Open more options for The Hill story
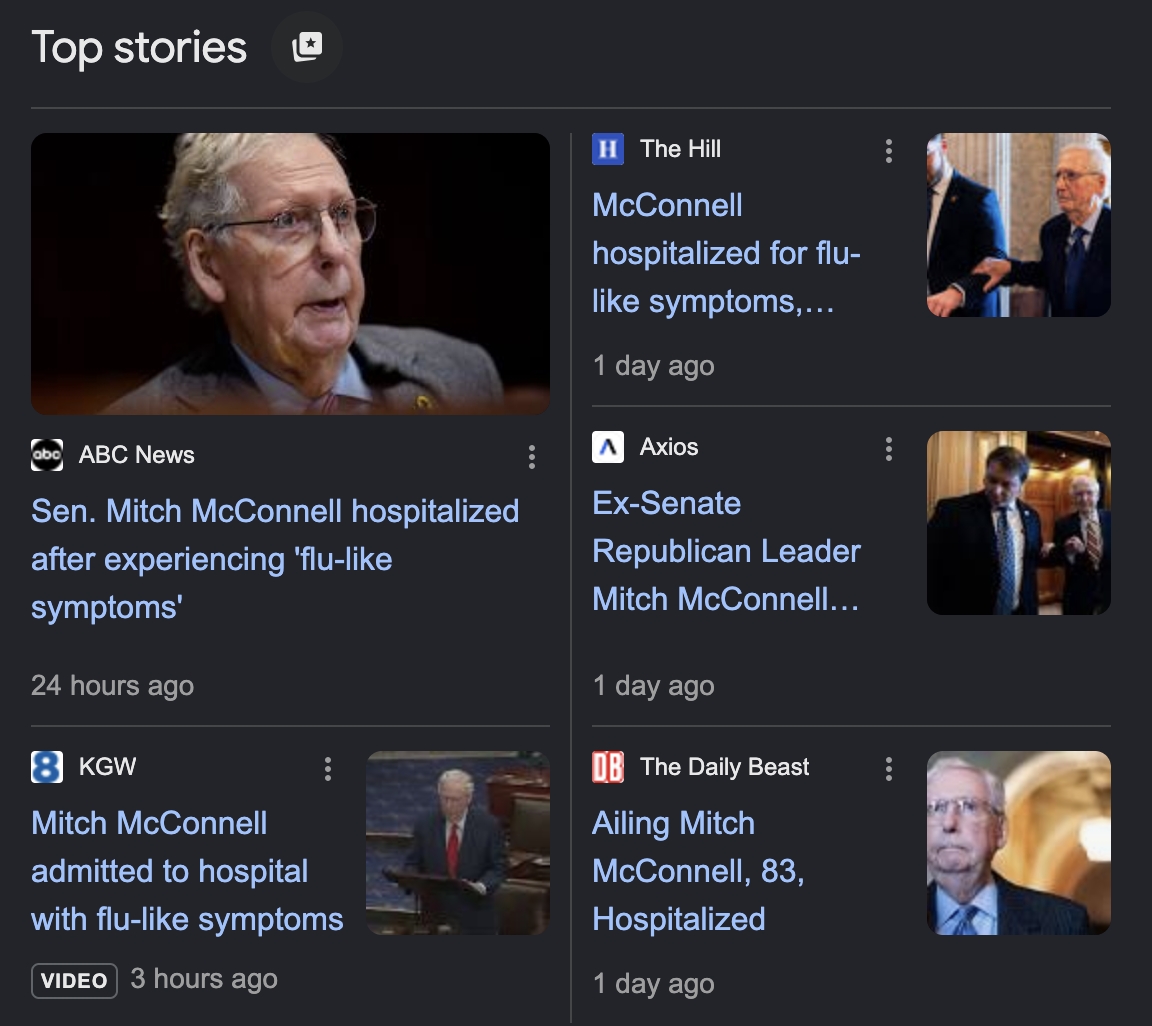 coord(888,151)
